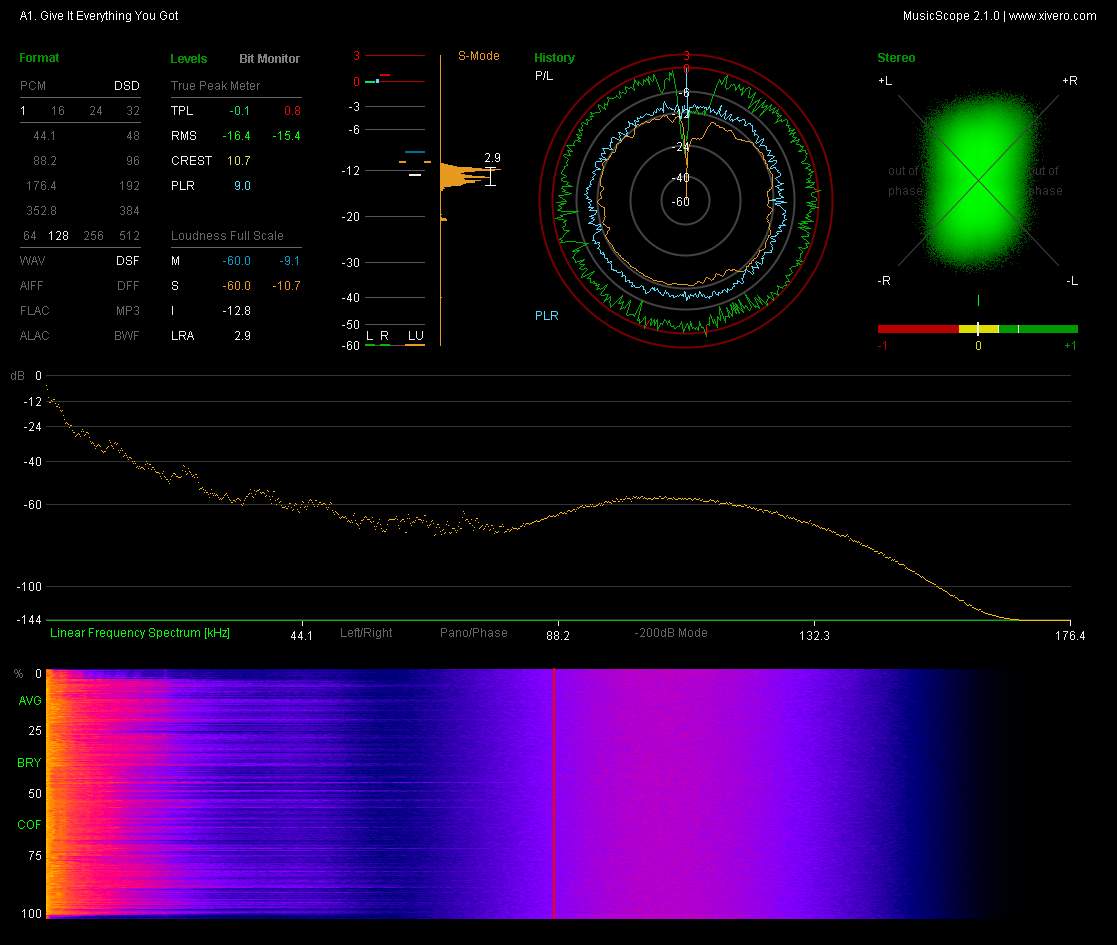Click the stereo correlation meter bar
The image size is (1117, 945).
pos(977,328)
